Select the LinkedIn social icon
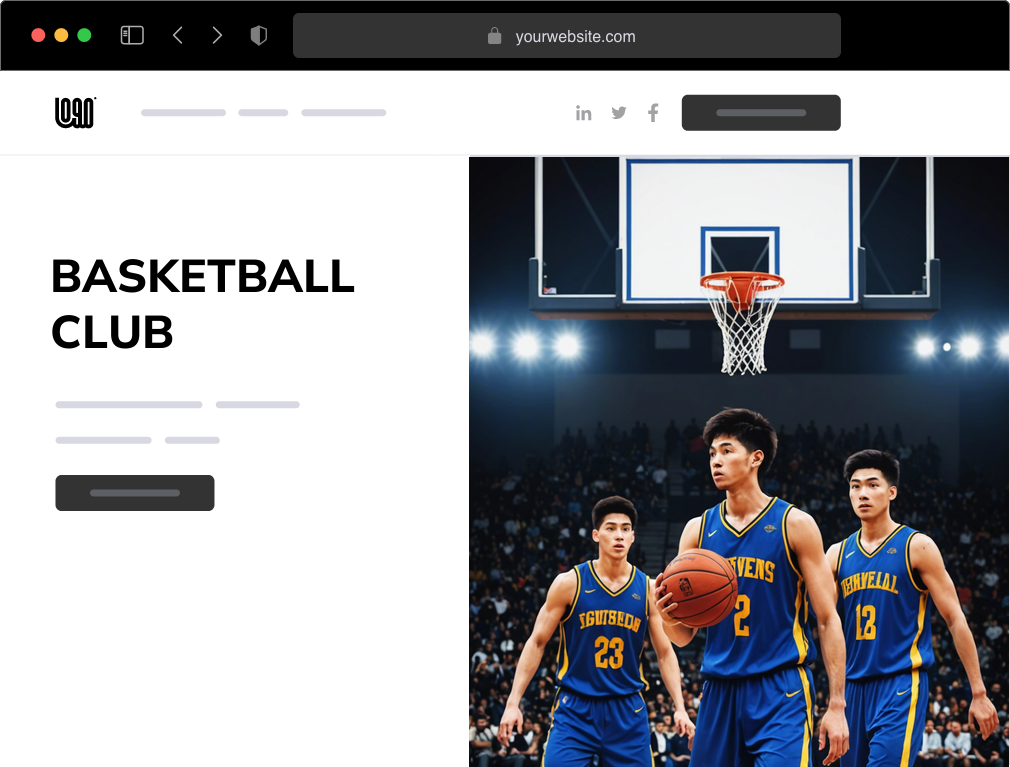This screenshot has height=767, width=1010. point(584,112)
